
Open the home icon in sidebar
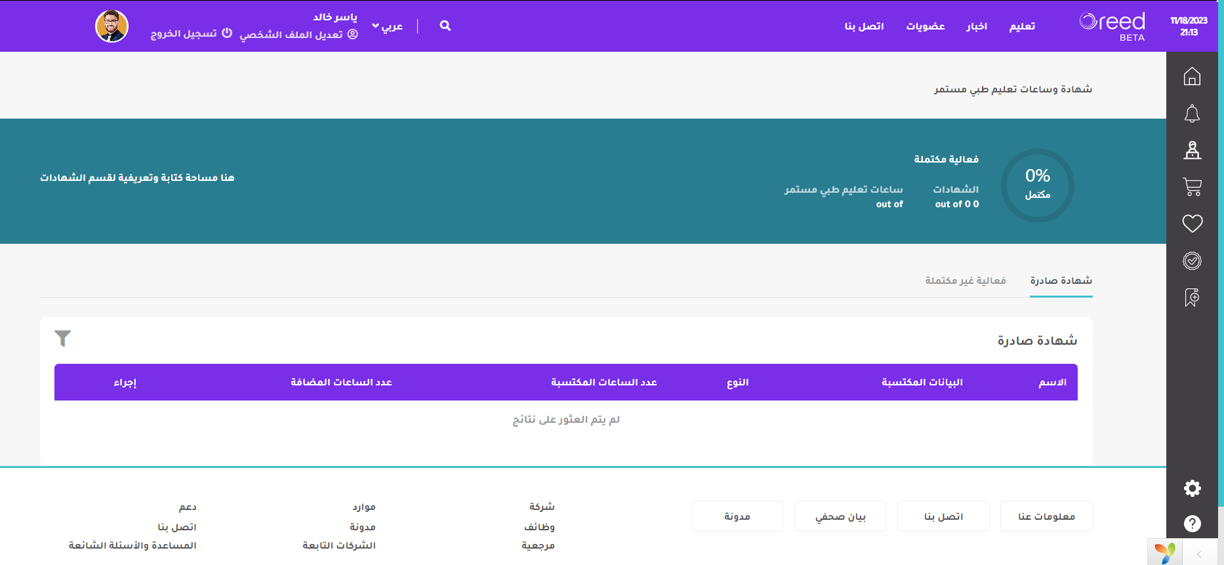1192,76
